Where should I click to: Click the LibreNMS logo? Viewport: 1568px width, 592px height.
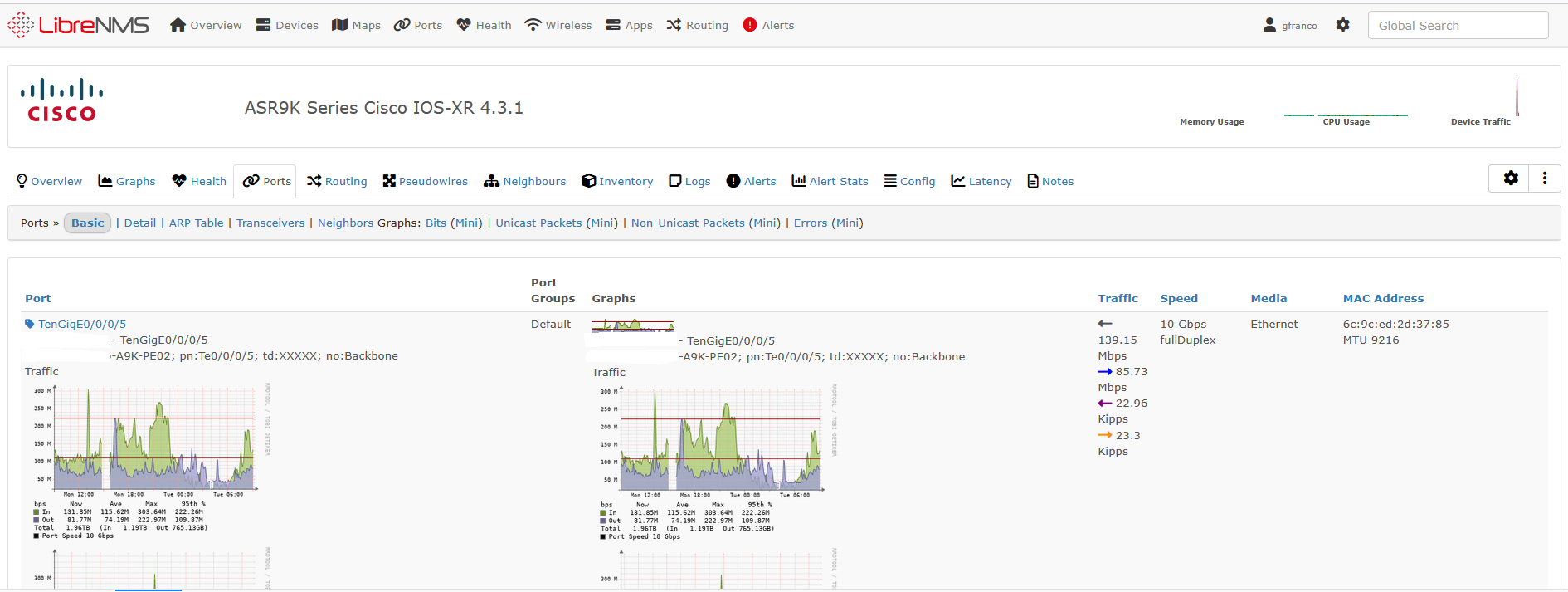click(78, 25)
